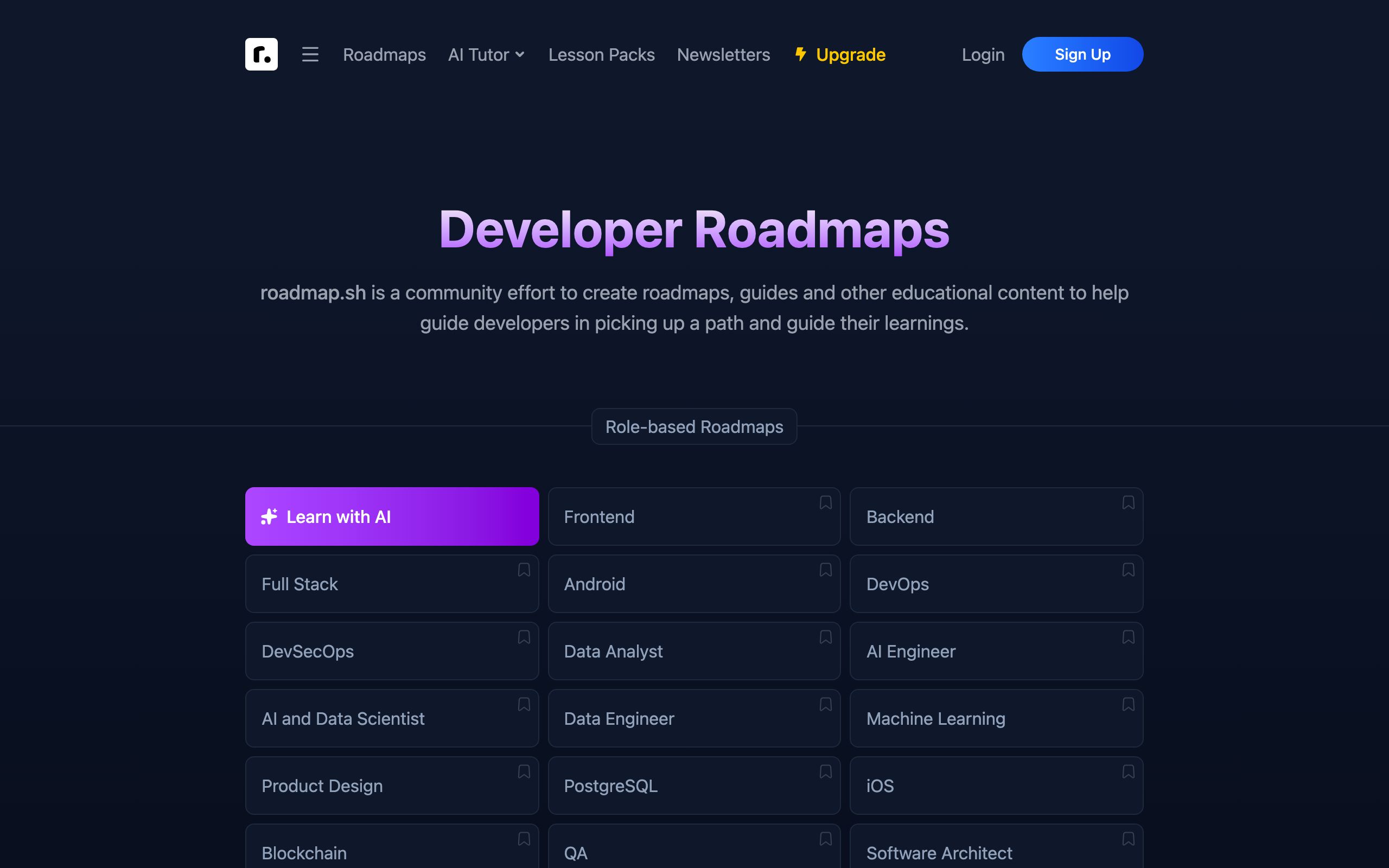Bookmark the Android roadmap
The height and width of the screenshot is (868, 1389).
click(825, 570)
